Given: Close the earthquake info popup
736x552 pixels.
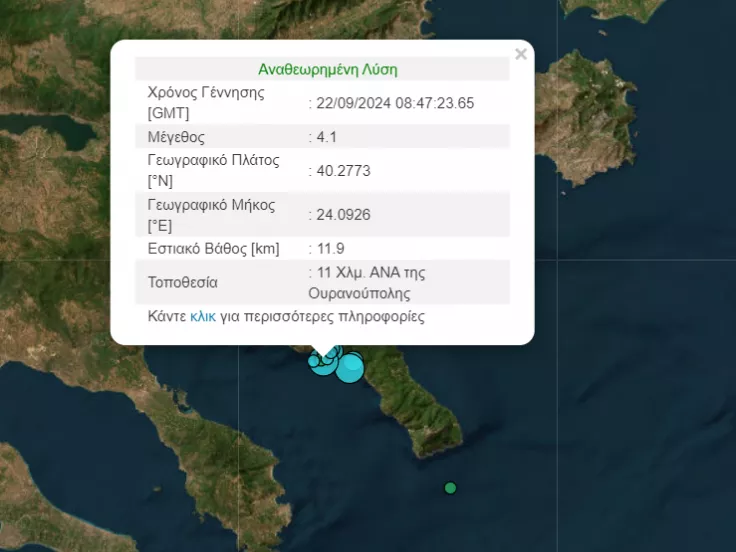Looking at the screenshot, I should (x=520, y=55).
